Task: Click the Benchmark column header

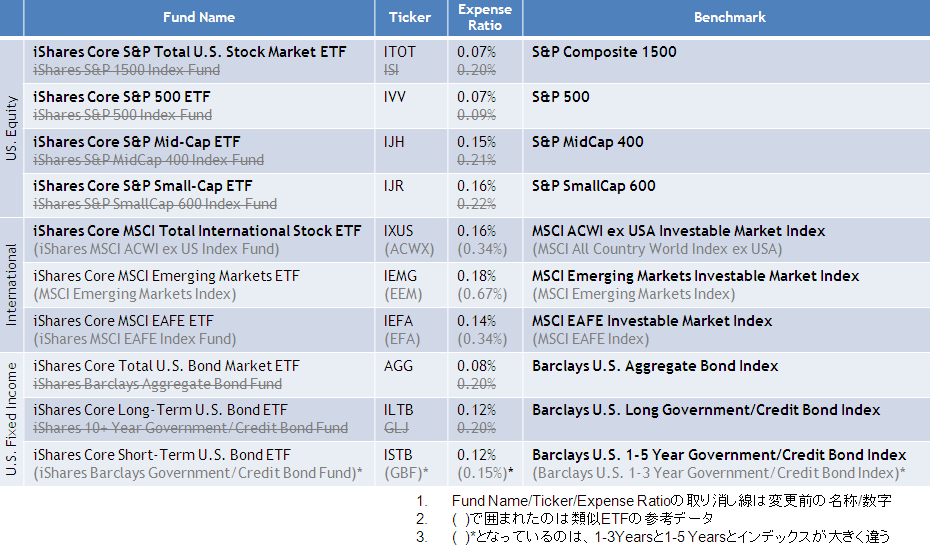Action: (729, 17)
